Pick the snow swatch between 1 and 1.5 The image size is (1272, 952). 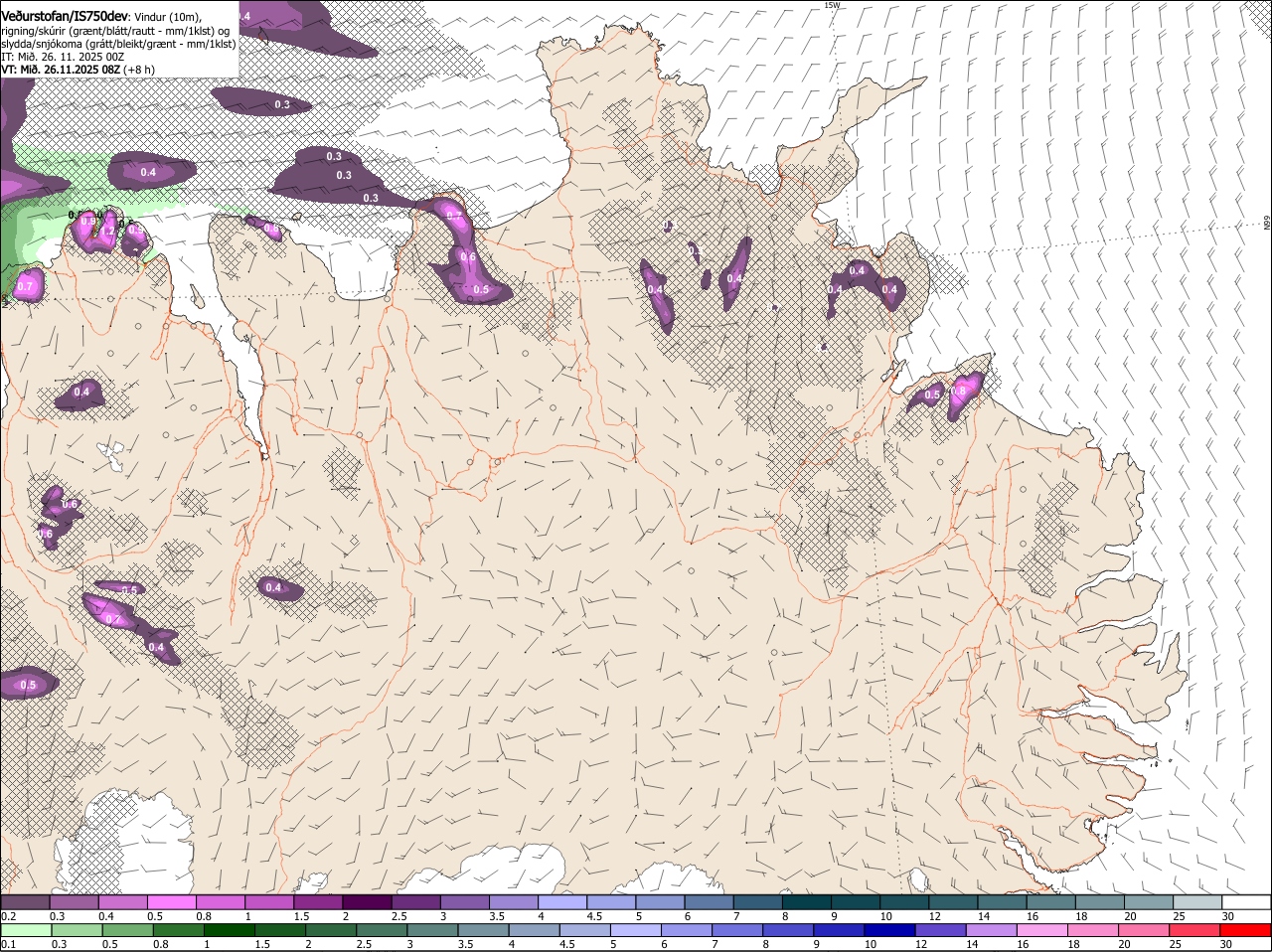(x=269, y=901)
